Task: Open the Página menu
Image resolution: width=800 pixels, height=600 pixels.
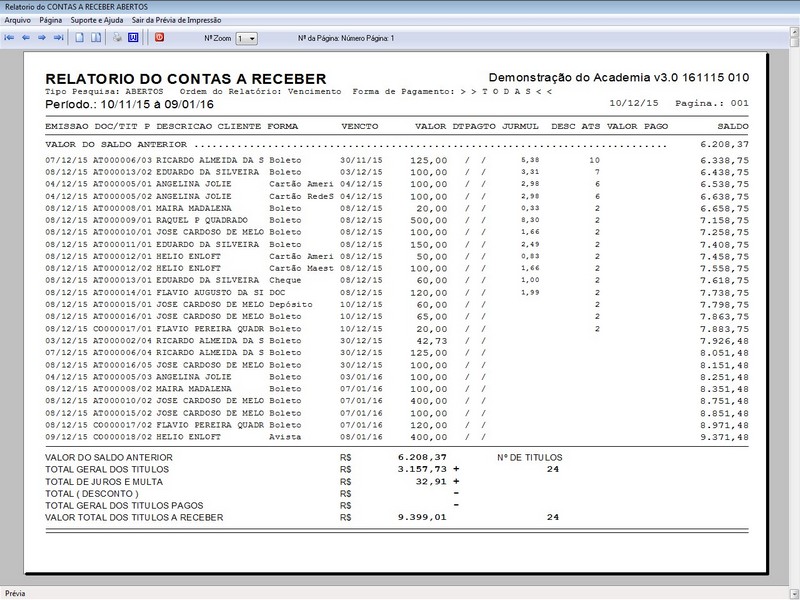Action: point(51,20)
